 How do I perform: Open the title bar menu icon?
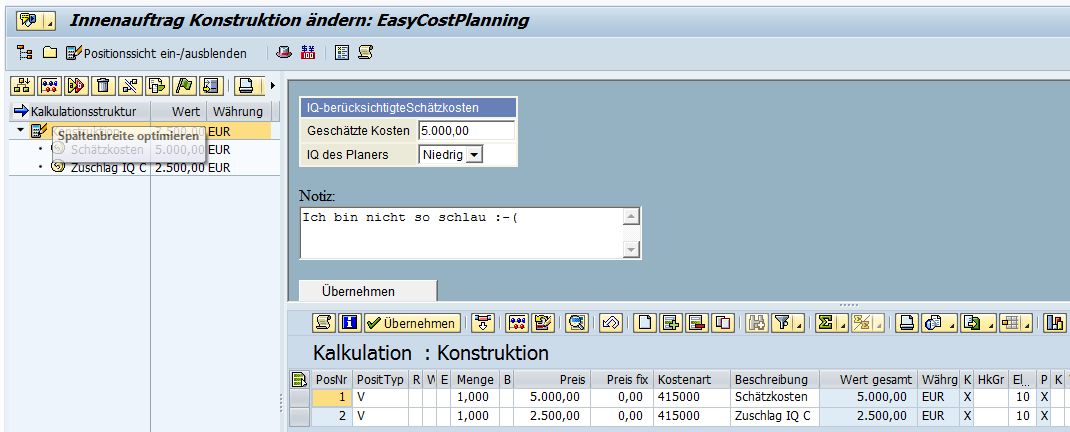(29, 21)
